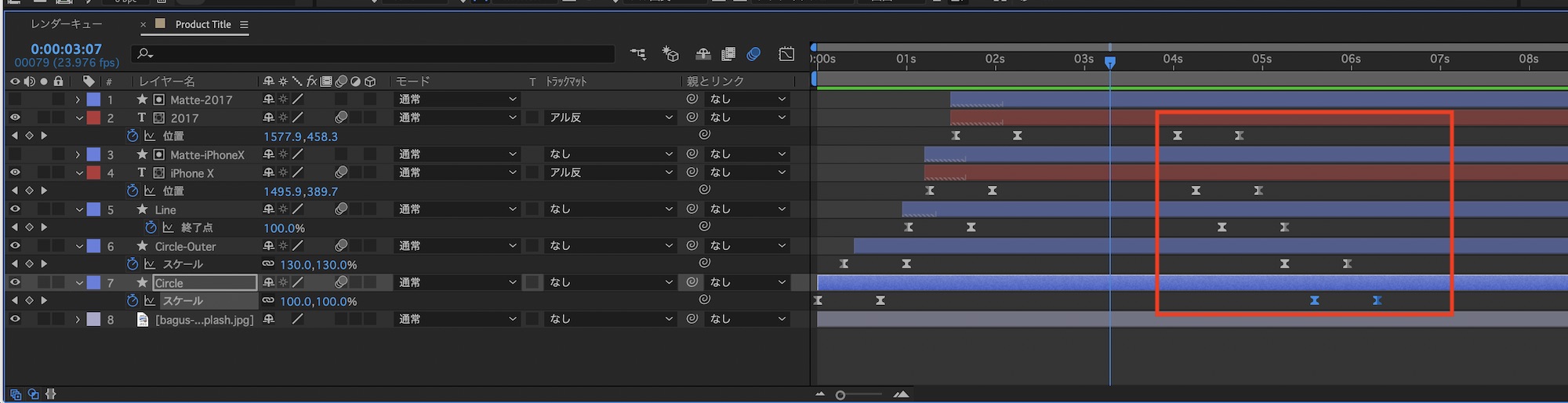The height and width of the screenshot is (403, 1568).
Task: Toggle the composition motion blur icon
Action: (753, 54)
